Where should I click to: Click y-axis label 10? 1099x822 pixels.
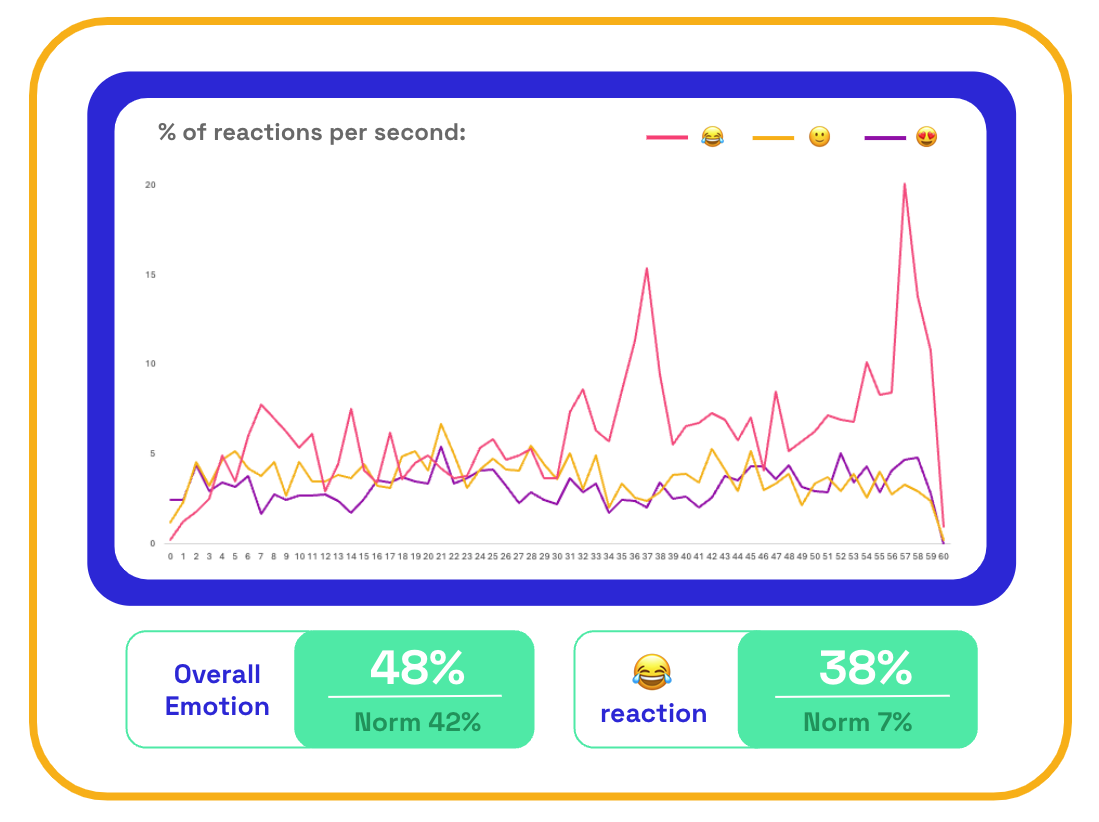point(150,364)
